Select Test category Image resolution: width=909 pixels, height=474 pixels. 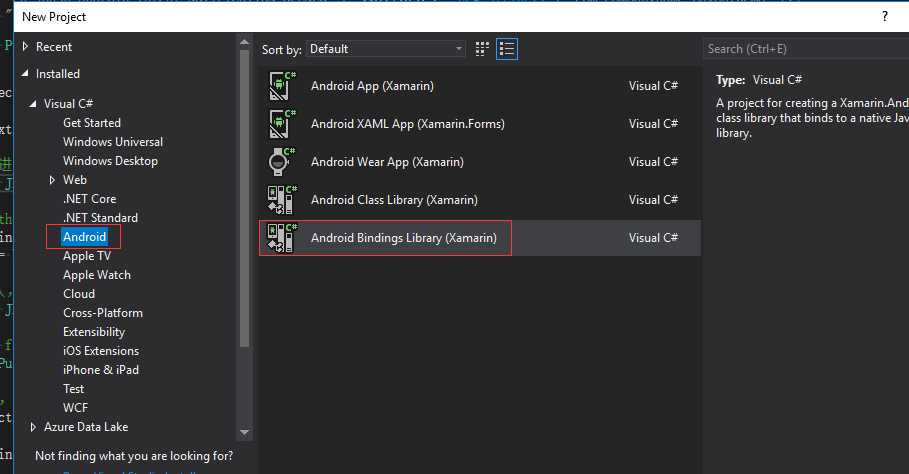(74, 389)
